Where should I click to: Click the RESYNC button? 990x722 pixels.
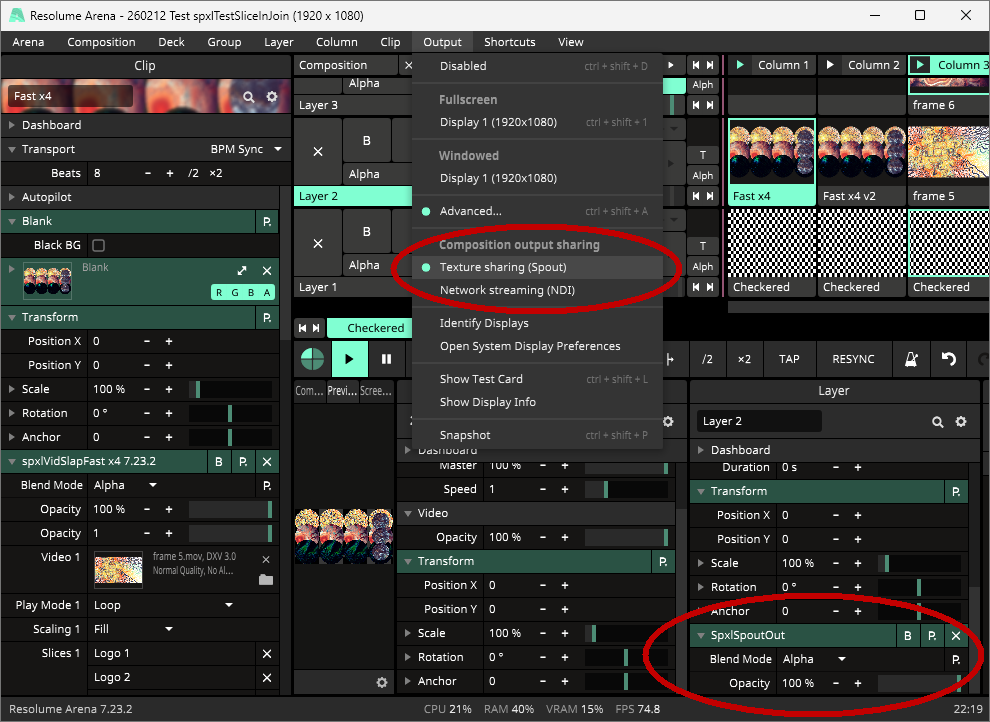pos(852,359)
